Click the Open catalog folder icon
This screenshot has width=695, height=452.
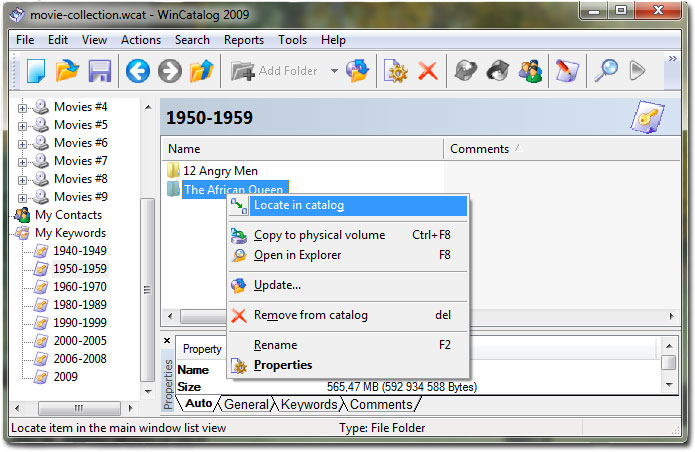coord(67,71)
